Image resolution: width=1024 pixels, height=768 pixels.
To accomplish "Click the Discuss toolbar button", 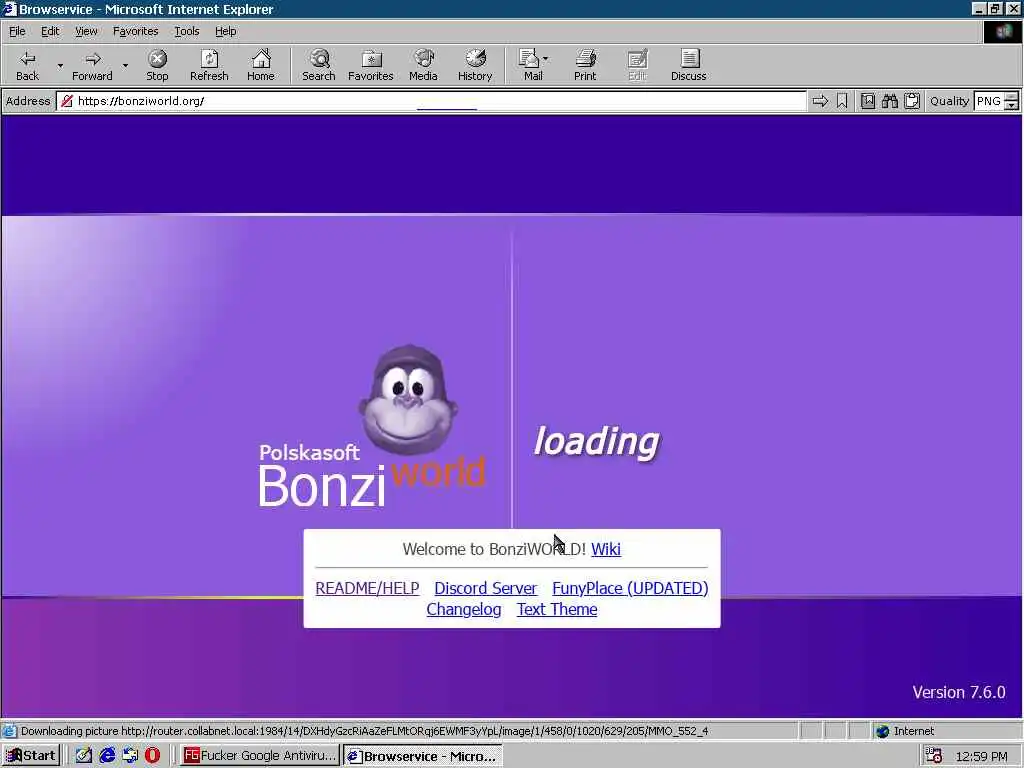I will tap(688, 65).
